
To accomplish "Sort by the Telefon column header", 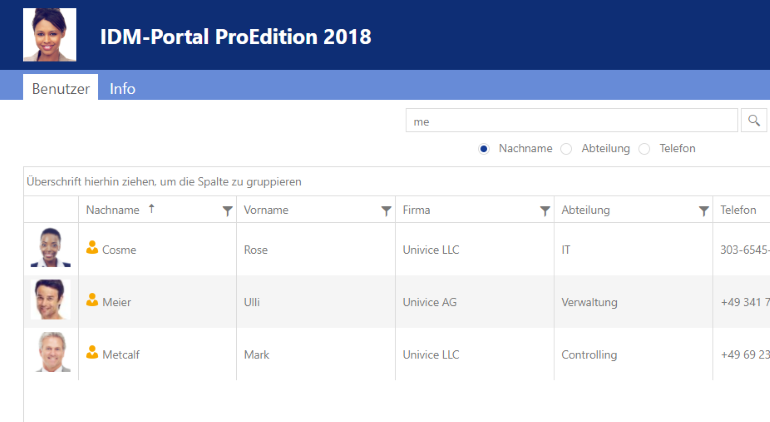I will [738, 210].
